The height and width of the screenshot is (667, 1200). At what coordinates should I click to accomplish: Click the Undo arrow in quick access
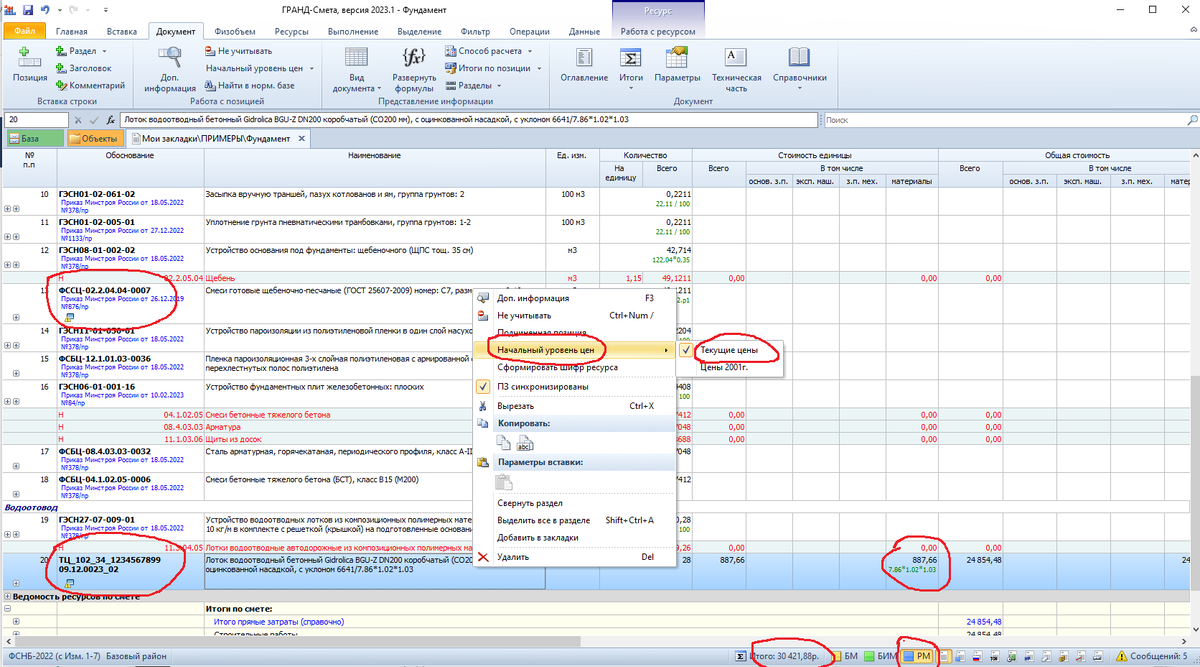(x=45, y=8)
